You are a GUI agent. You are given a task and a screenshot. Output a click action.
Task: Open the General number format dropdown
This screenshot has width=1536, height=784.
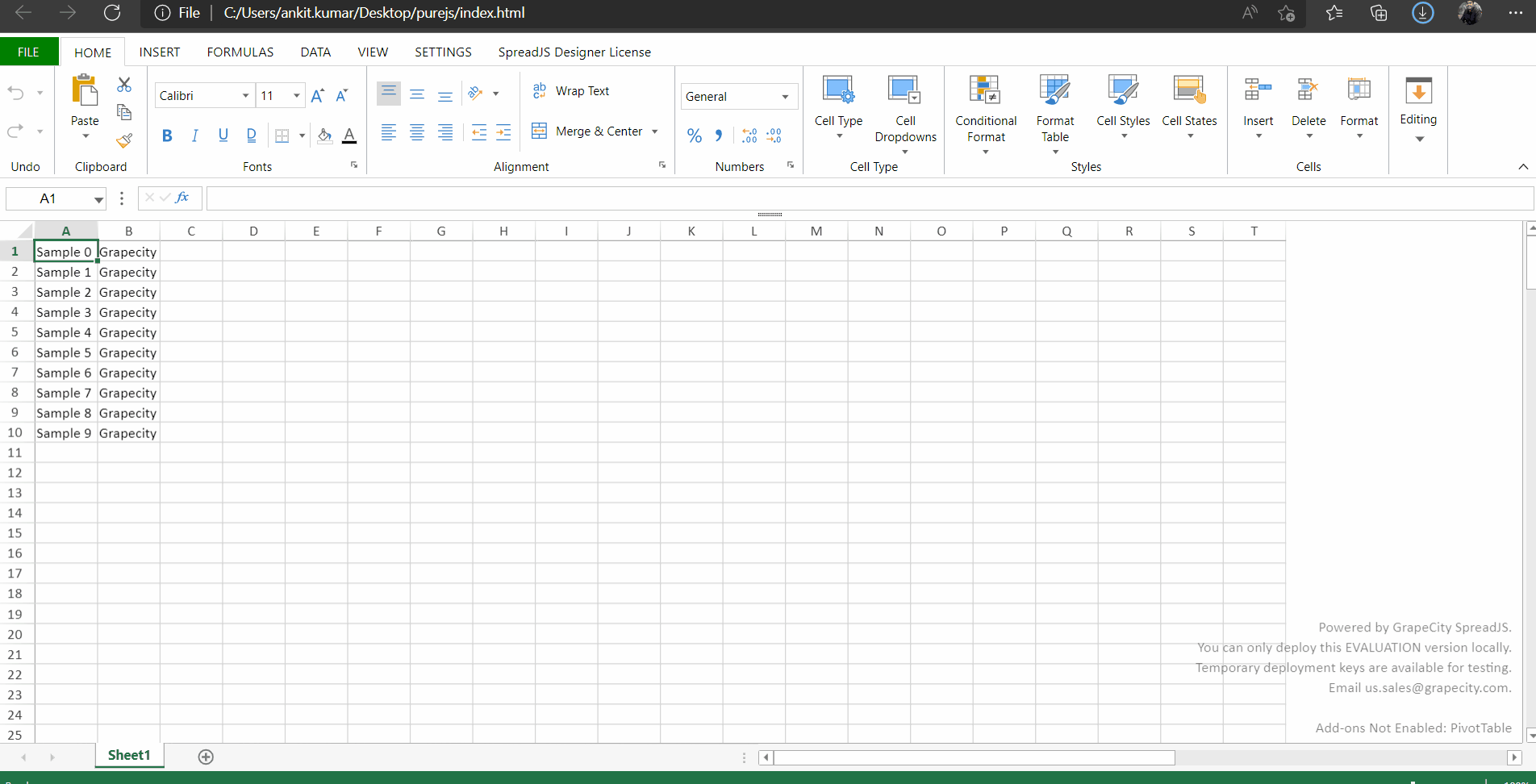pyautogui.click(x=784, y=97)
